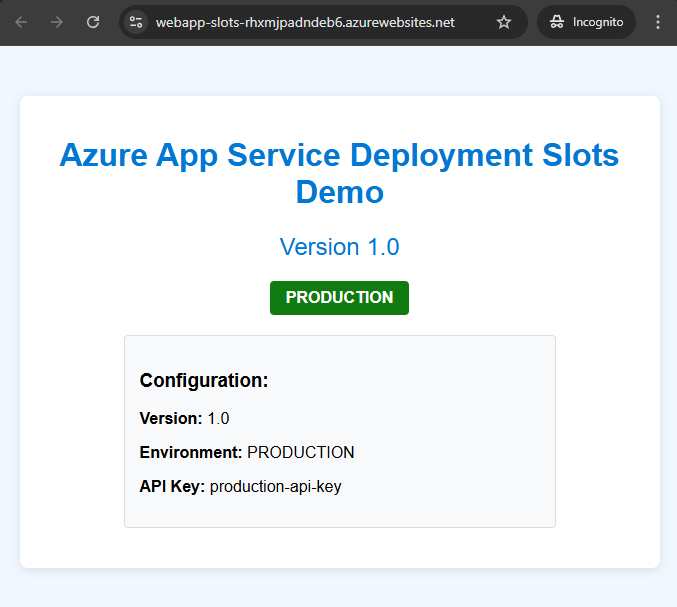677x607 pixels.
Task: Open the Chrome three-dot menu
Action: (x=658, y=22)
